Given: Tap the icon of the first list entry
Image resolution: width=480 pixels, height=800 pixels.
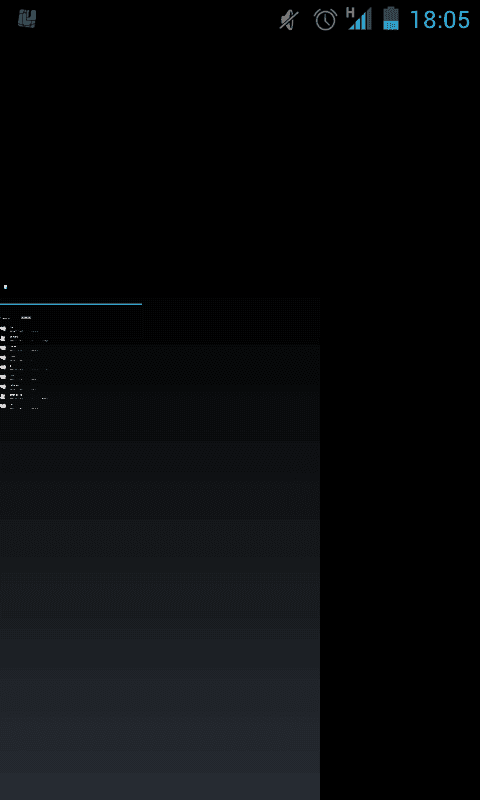Looking at the screenshot, I should coord(3,329).
